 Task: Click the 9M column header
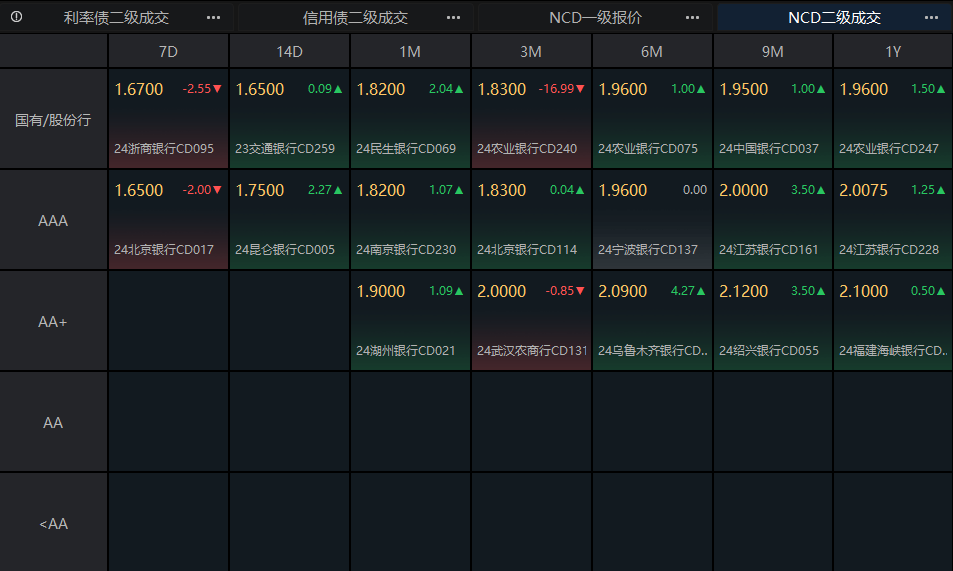coord(772,52)
